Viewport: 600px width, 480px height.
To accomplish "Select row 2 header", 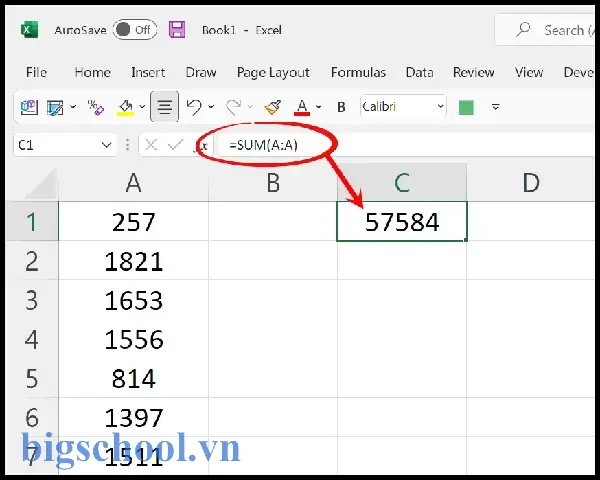I will click(32, 261).
